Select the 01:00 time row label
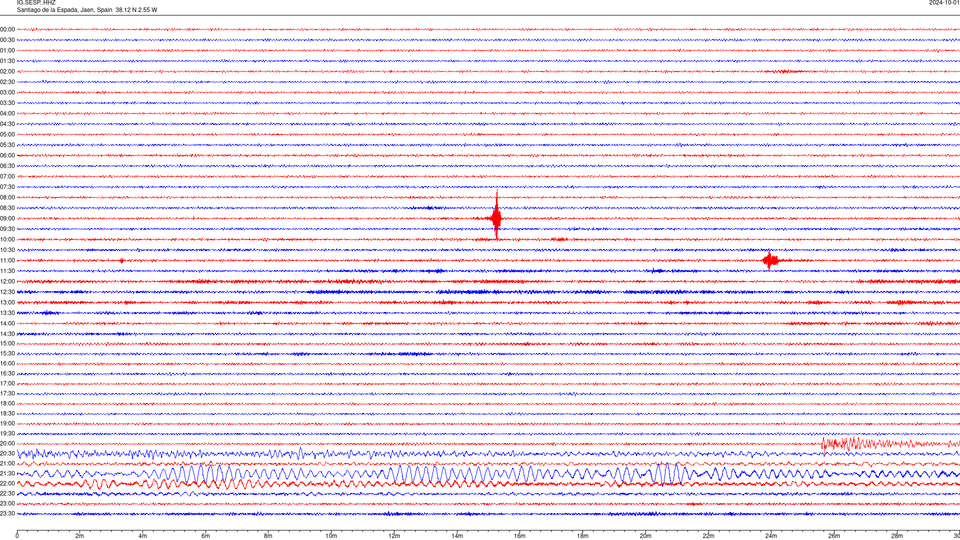Viewport: 960px width, 540px height. click(7, 51)
